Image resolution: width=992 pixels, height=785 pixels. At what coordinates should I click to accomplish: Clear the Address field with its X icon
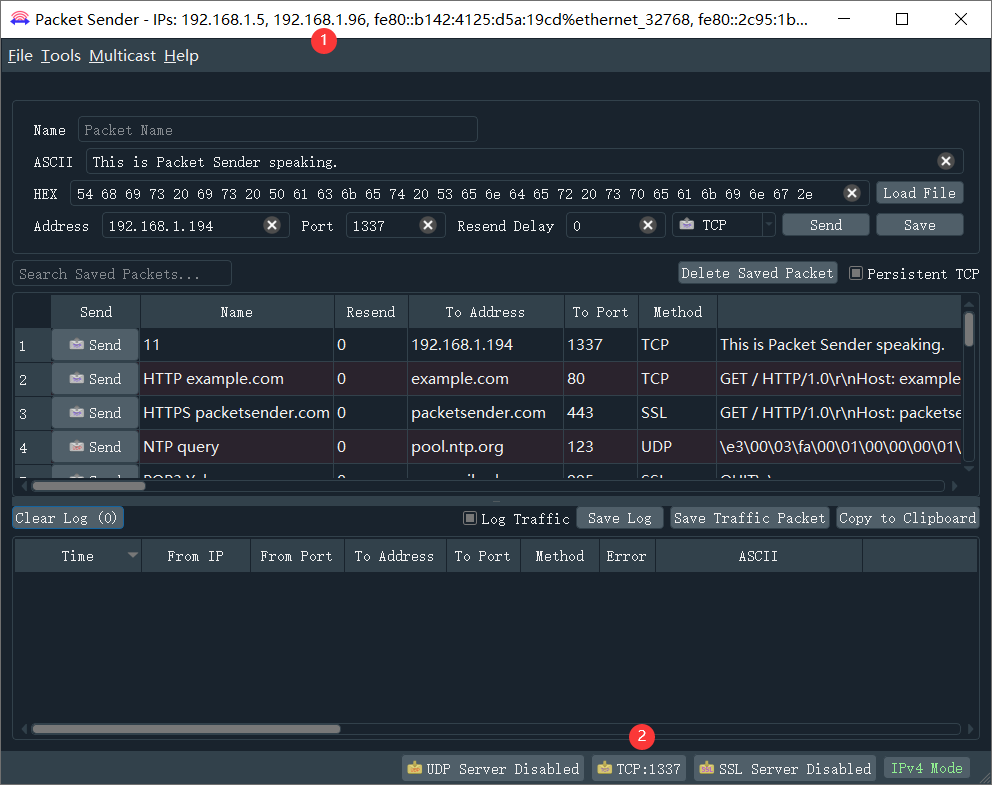[x=272, y=225]
